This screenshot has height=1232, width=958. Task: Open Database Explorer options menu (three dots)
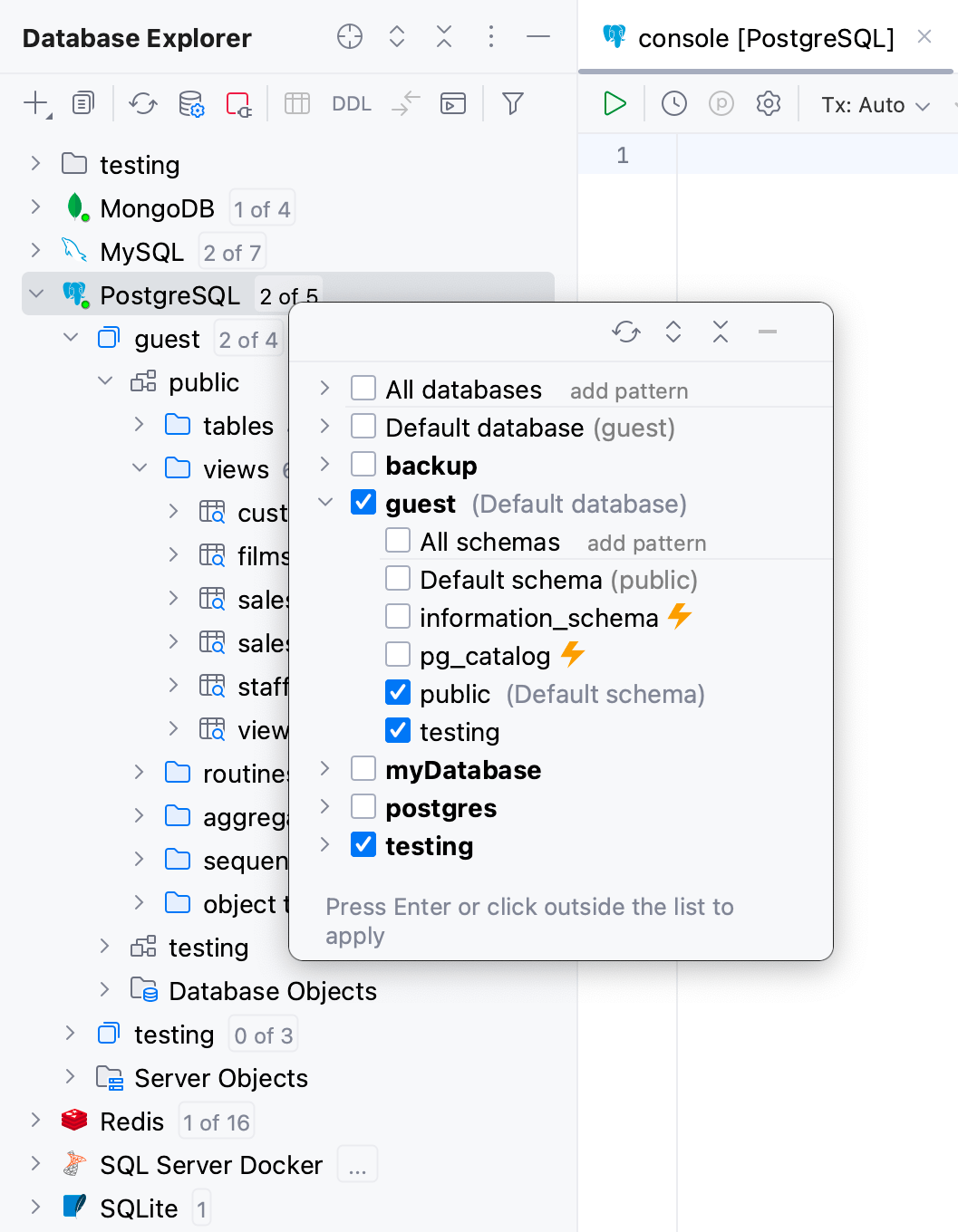(x=491, y=36)
